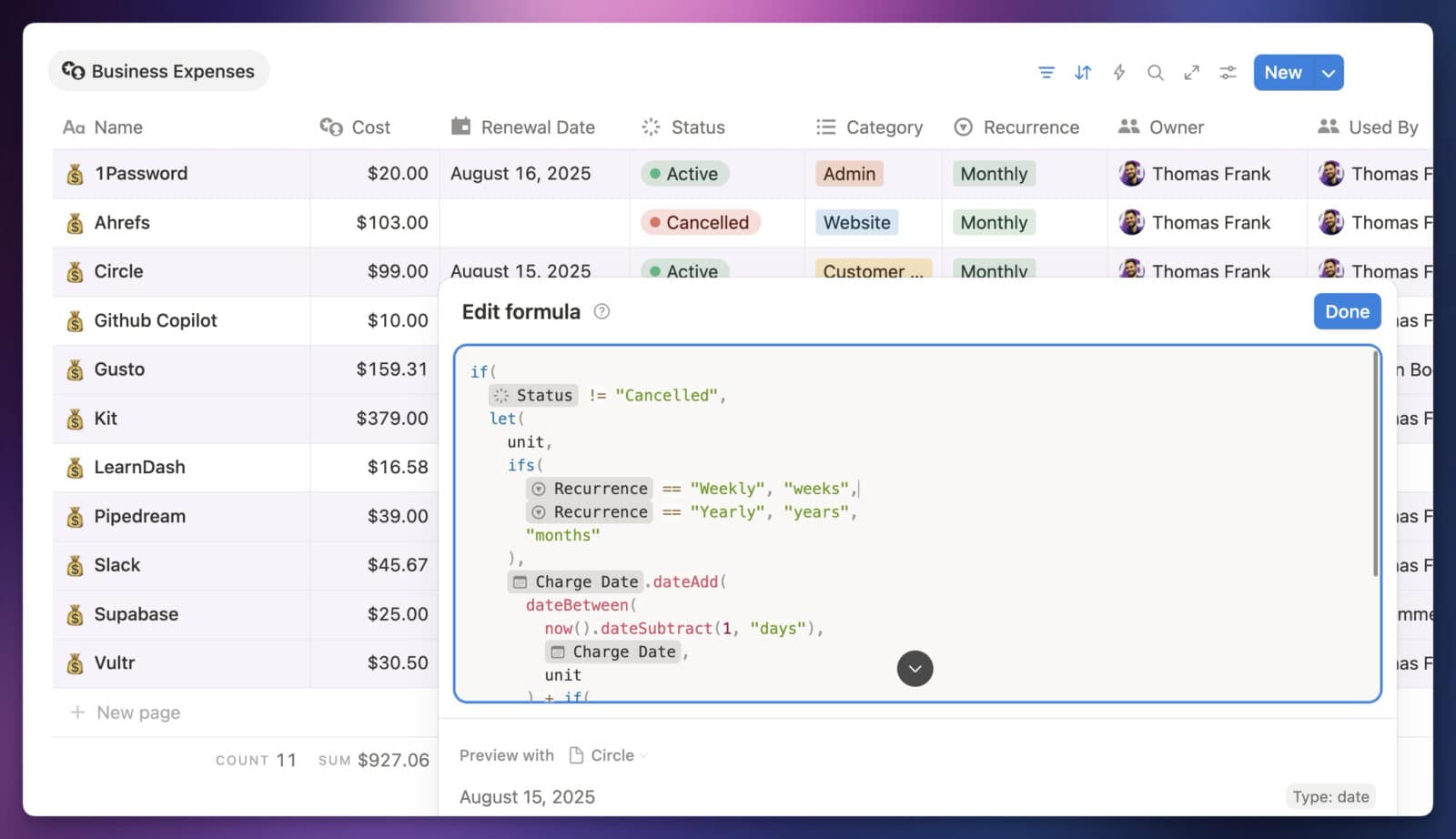
Task: Click the search magnifier icon
Action: click(1156, 72)
